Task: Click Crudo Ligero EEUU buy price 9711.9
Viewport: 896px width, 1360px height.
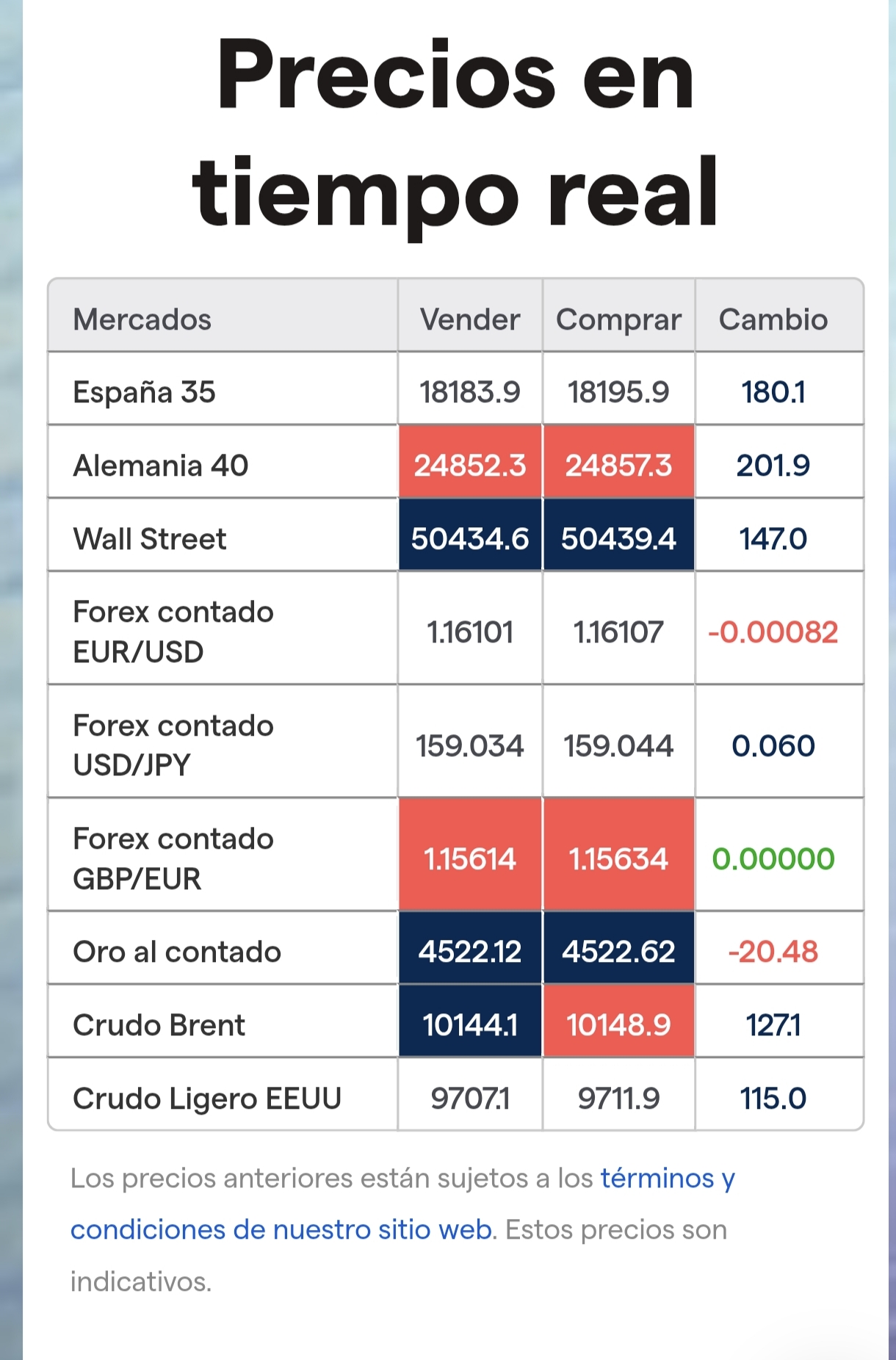Action: 618,1099
